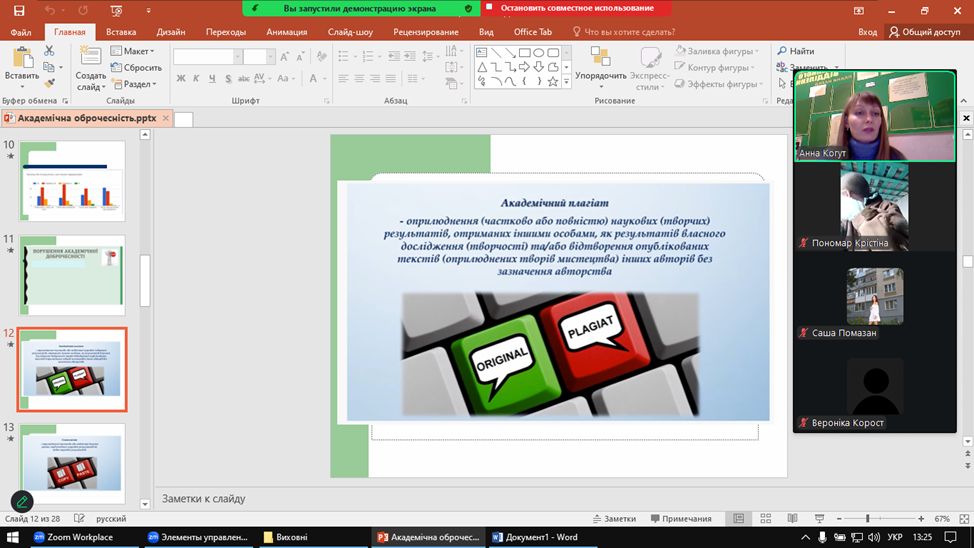The image size is (974, 548).
Task: Switch to slide sorter view icon
Action: [x=765, y=519]
